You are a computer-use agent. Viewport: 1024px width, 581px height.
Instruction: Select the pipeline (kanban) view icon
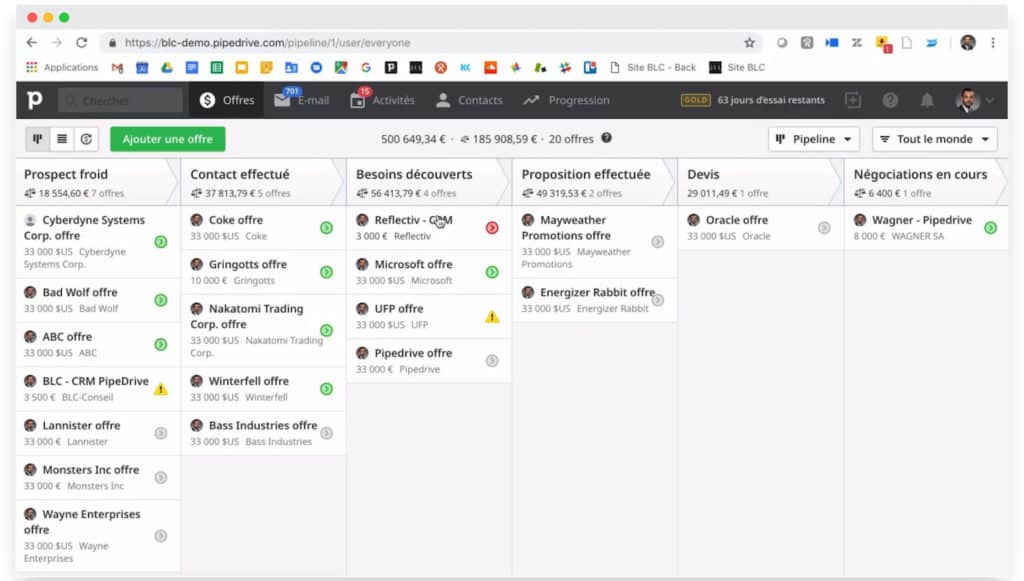37,139
